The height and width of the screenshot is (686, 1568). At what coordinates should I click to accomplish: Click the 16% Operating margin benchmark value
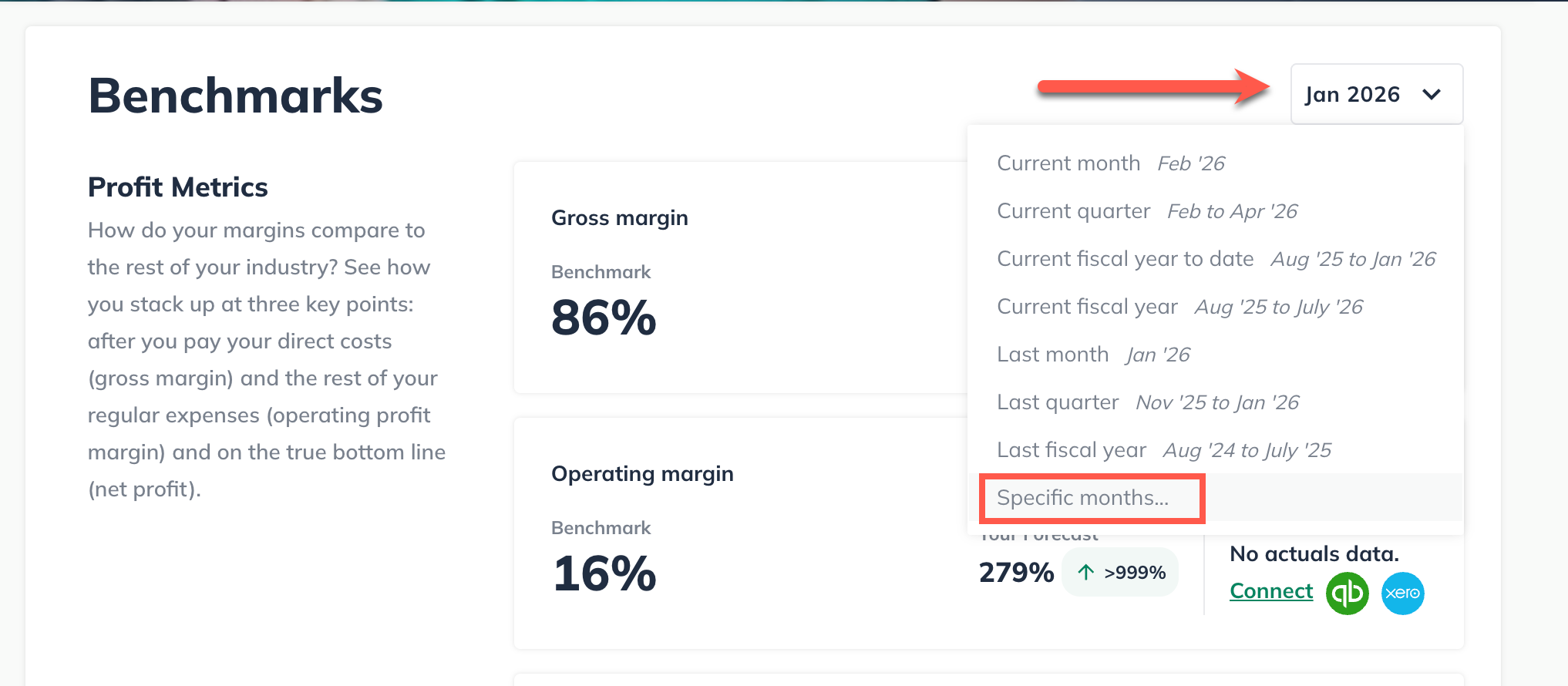pos(603,573)
